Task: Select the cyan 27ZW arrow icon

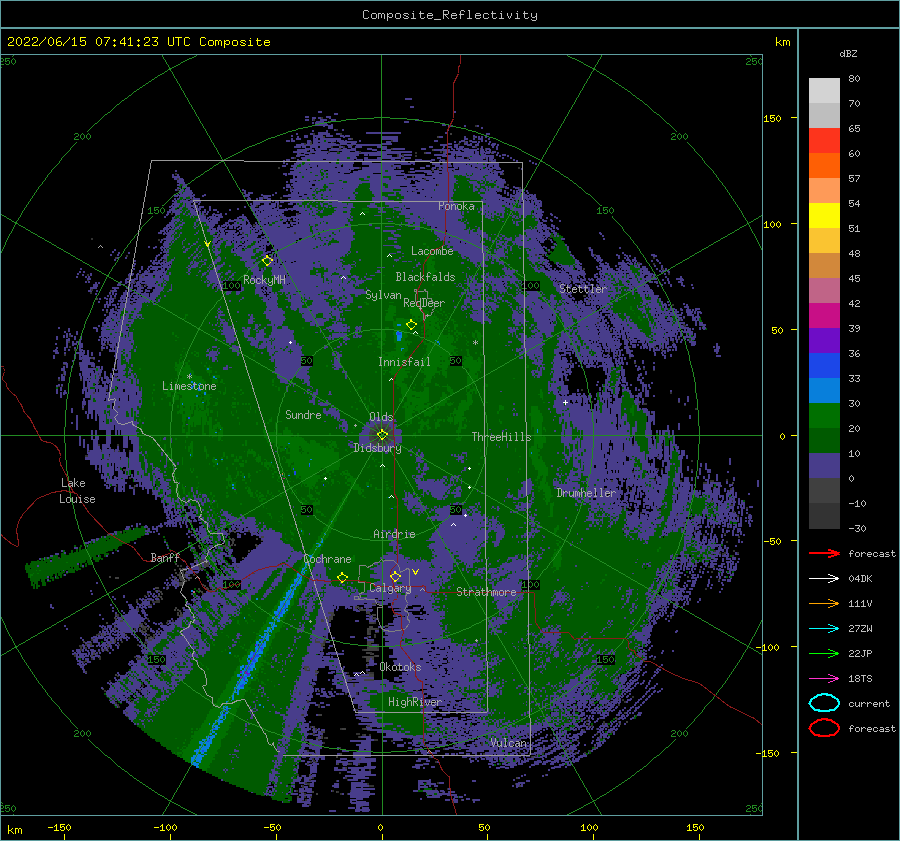Action: [824, 629]
